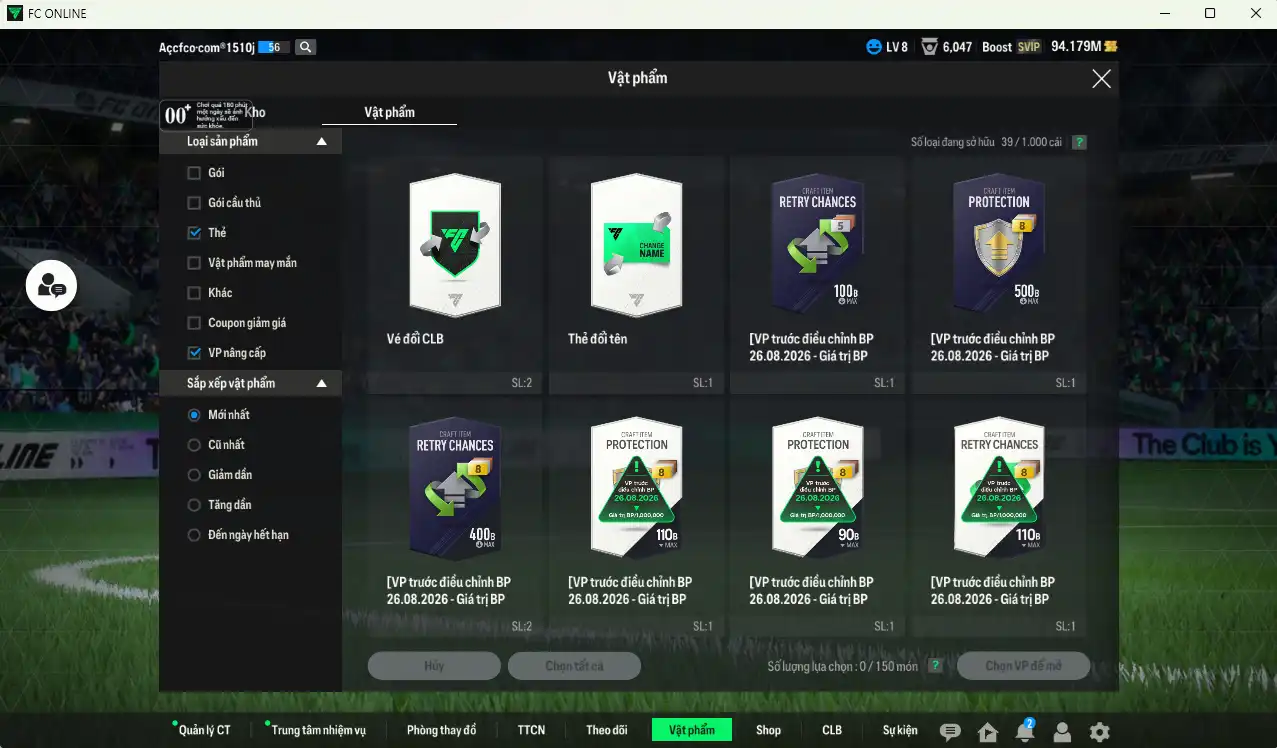
Task: Click the round friends chat button at left
Action: click(x=51, y=285)
